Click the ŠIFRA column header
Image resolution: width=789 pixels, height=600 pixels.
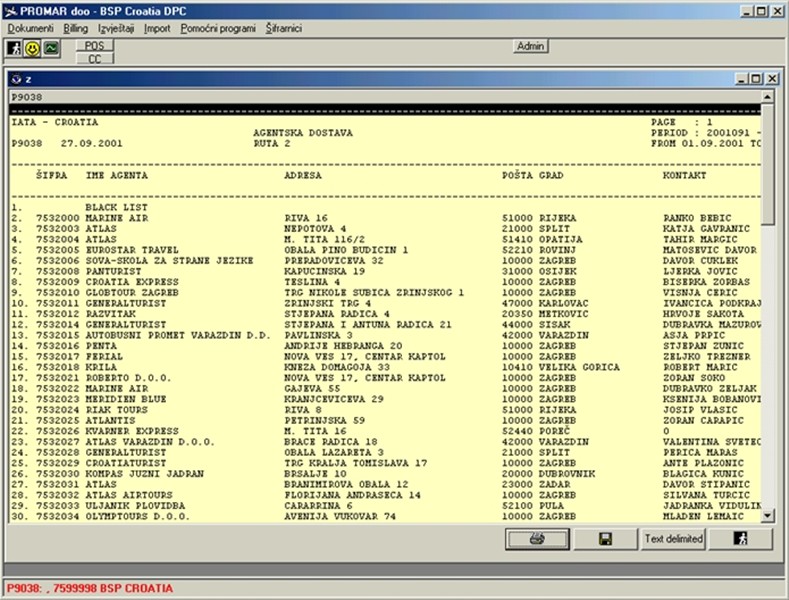pyautogui.click(x=51, y=176)
